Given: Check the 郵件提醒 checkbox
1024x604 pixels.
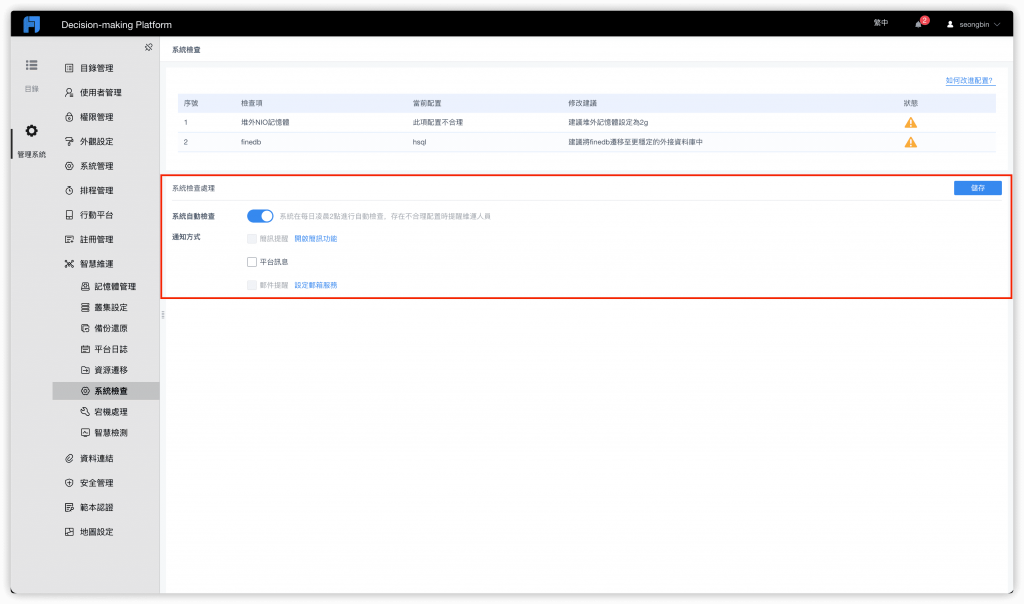Looking at the screenshot, I should [x=251, y=285].
